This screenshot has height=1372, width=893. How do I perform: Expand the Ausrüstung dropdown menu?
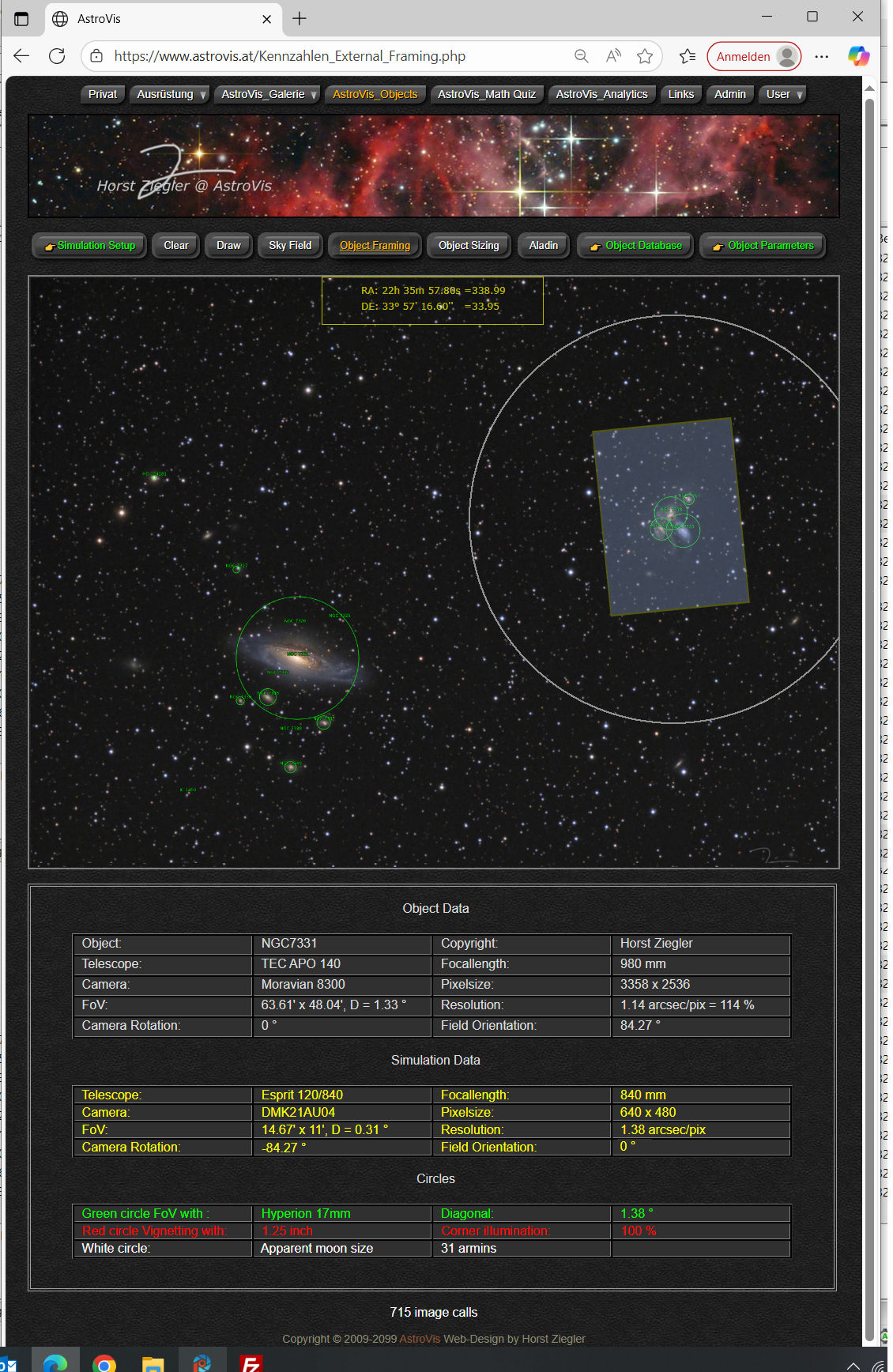coord(170,94)
